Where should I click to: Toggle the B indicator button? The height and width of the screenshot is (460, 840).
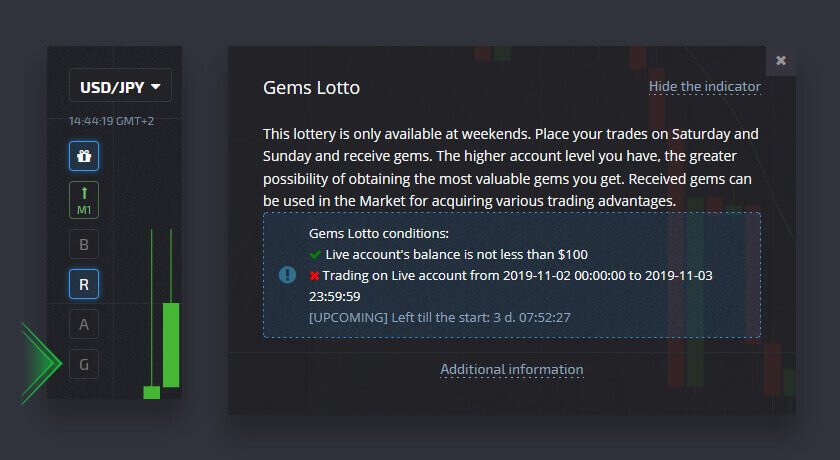(x=83, y=244)
